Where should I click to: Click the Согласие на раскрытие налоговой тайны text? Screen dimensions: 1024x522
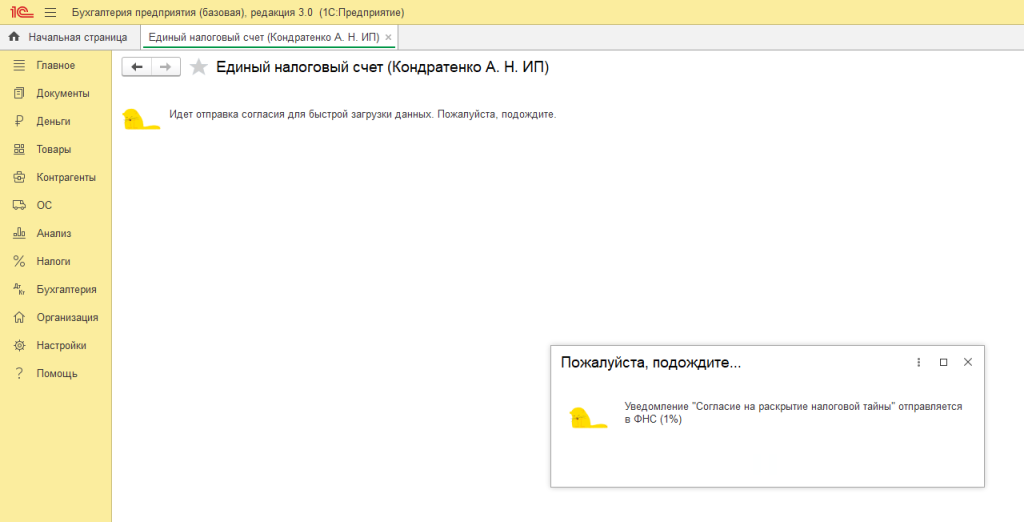(x=793, y=406)
